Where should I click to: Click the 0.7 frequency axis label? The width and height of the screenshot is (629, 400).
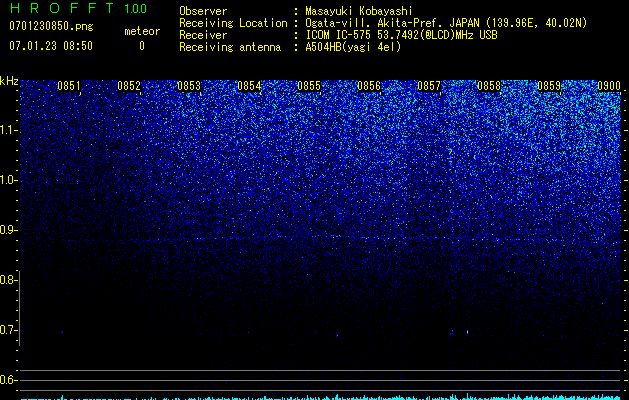coord(8,330)
